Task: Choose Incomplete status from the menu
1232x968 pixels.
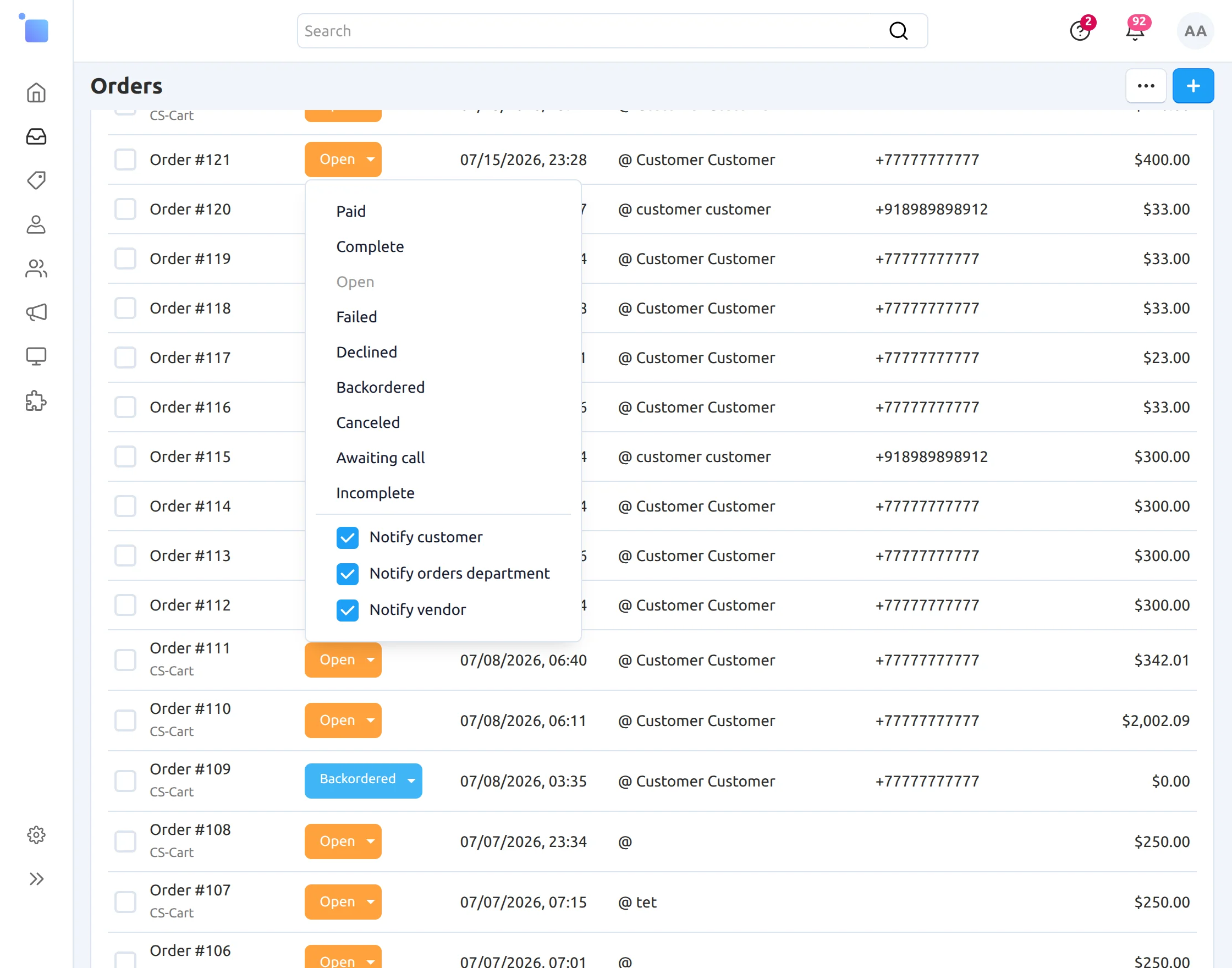Action: click(375, 492)
